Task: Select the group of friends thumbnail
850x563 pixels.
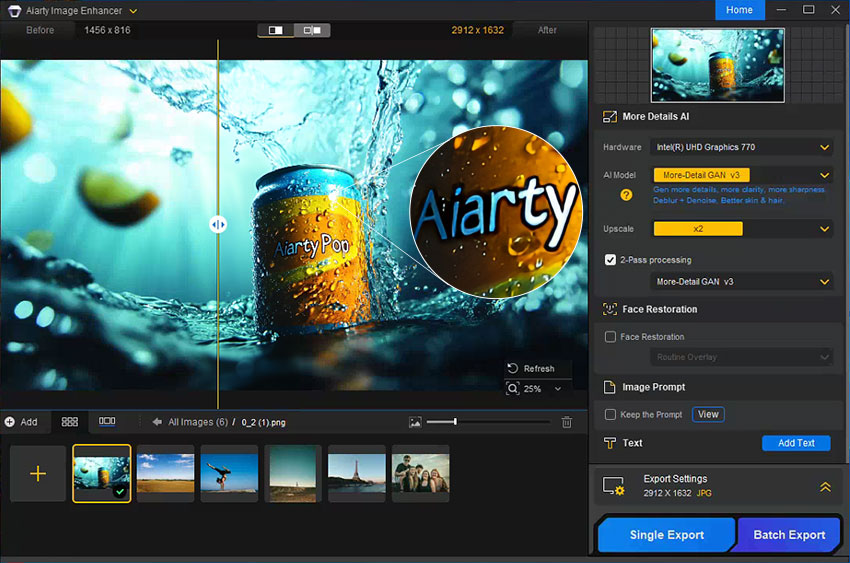Action: tap(421, 474)
